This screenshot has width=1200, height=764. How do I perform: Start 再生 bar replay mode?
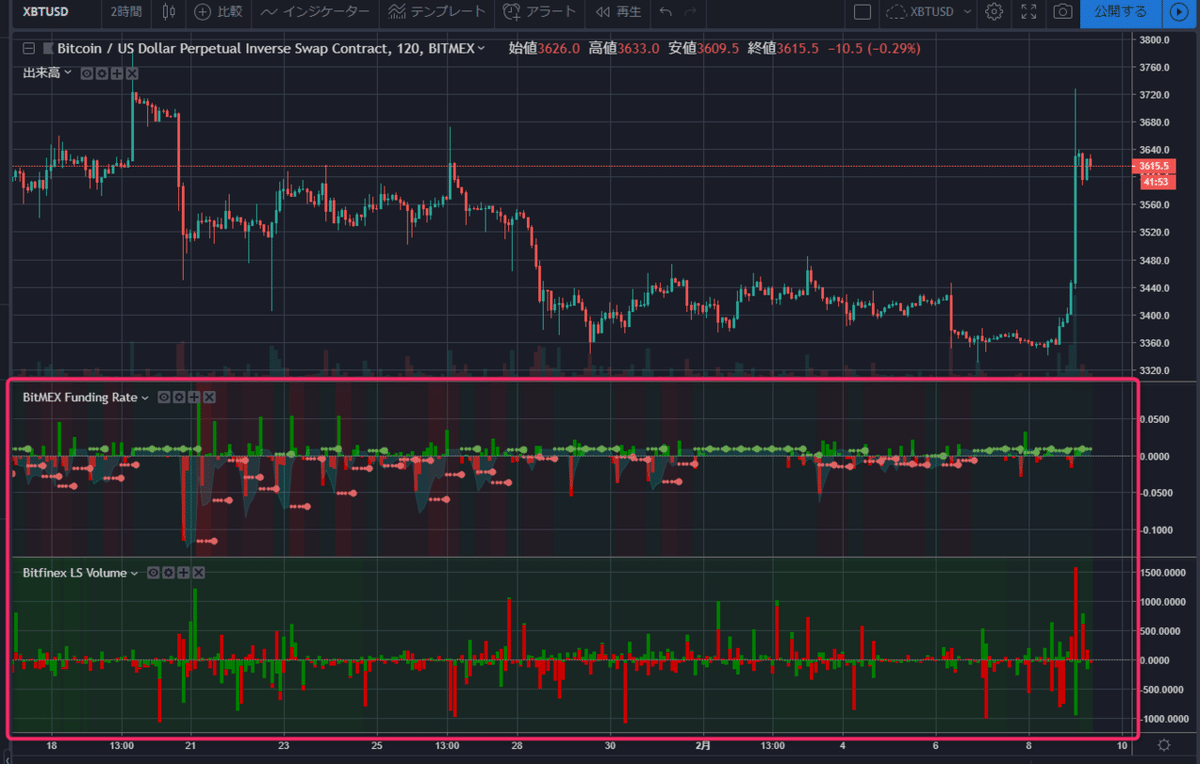click(618, 12)
